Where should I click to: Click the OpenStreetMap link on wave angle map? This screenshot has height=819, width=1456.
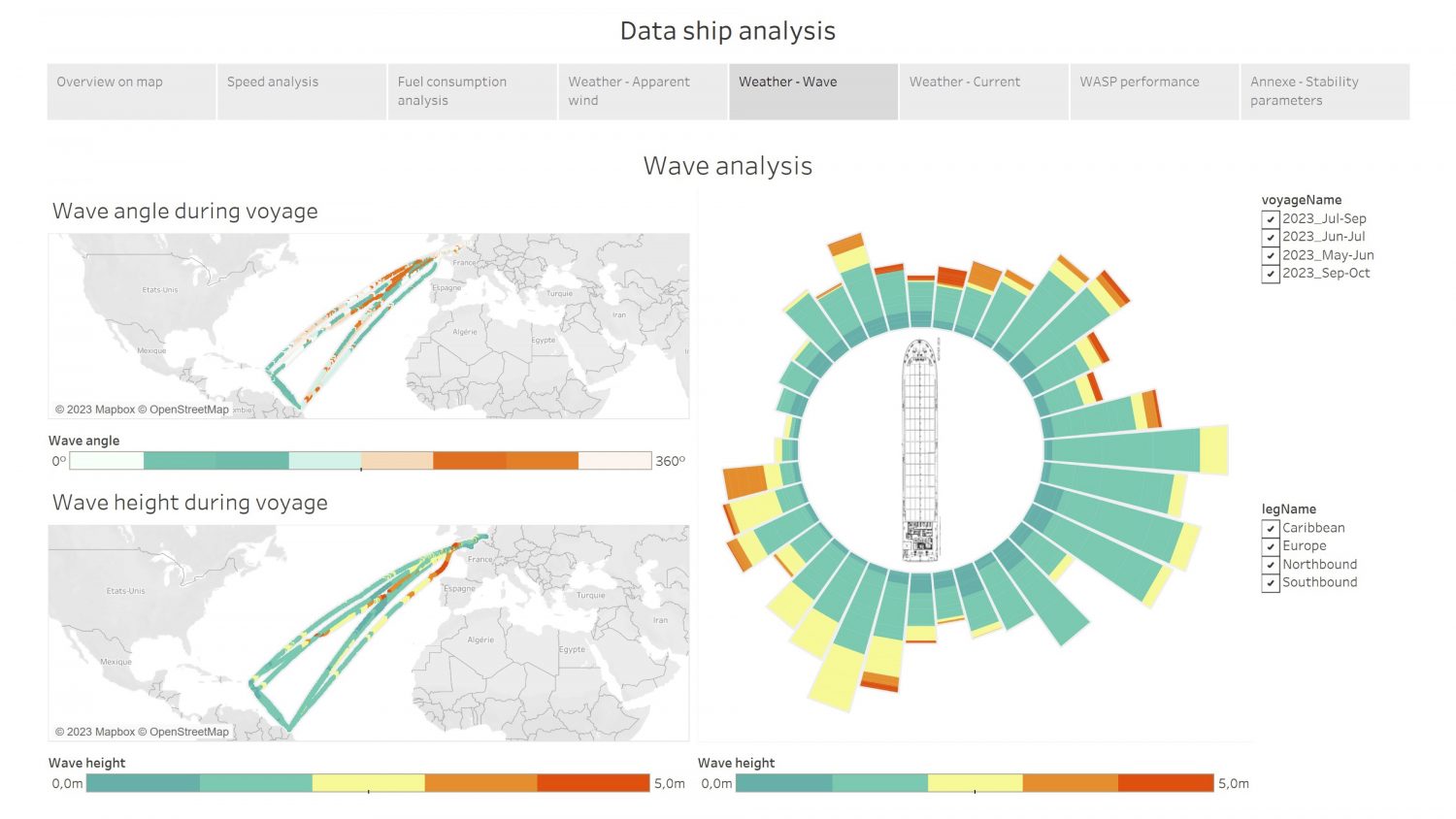188,409
